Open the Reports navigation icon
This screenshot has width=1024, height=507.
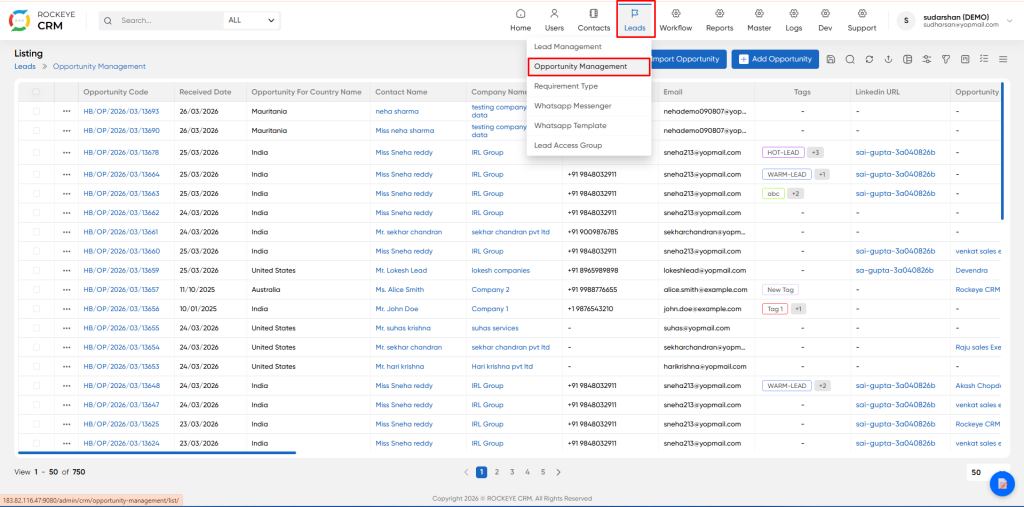[x=720, y=20]
